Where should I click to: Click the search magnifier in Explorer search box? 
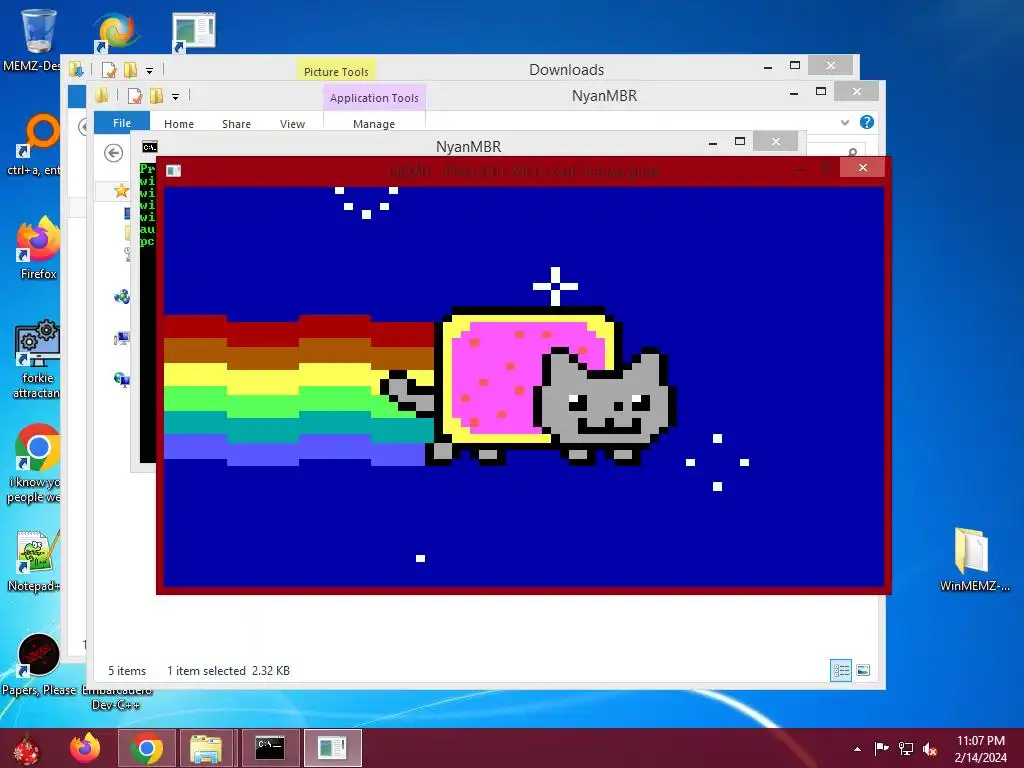point(852,152)
